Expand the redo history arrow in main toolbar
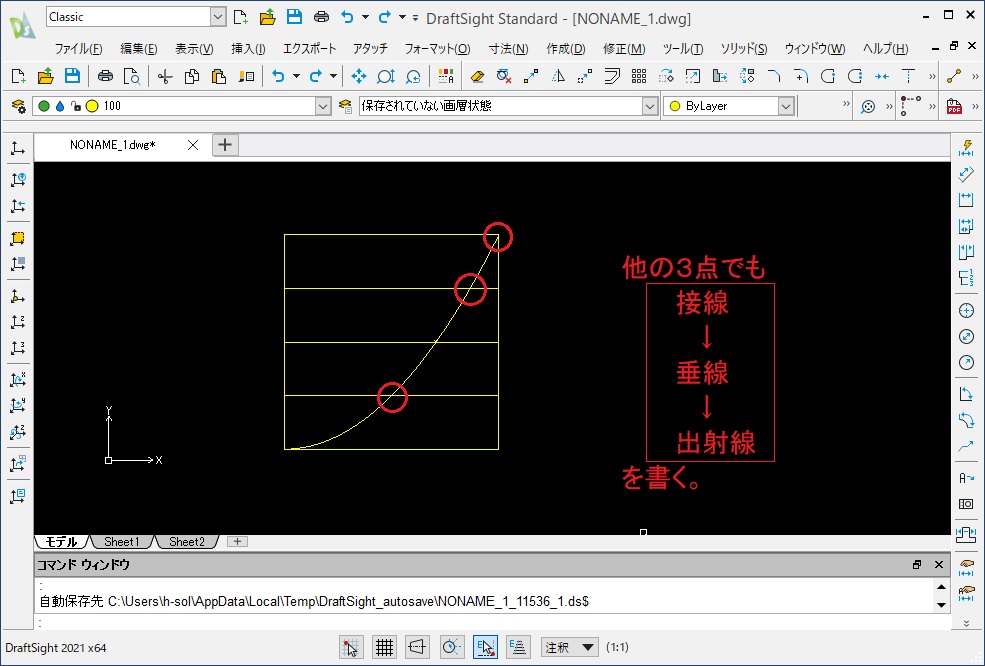 pos(334,77)
